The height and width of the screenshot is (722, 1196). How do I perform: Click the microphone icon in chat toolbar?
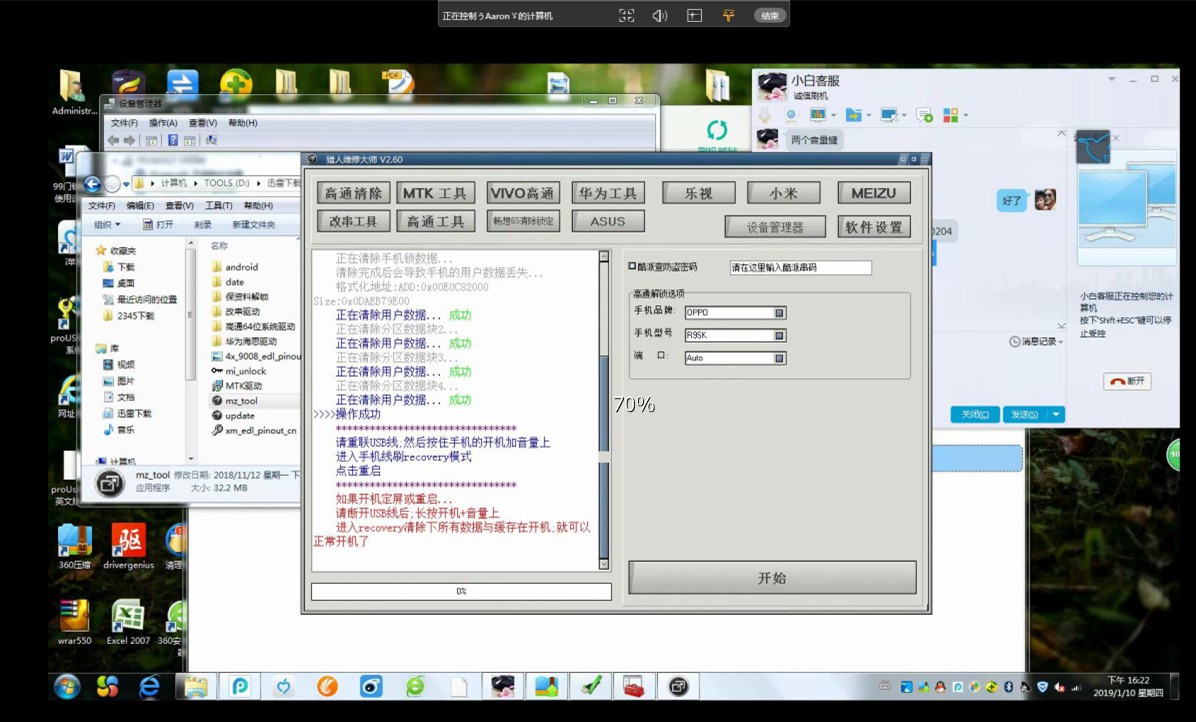(x=764, y=115)
